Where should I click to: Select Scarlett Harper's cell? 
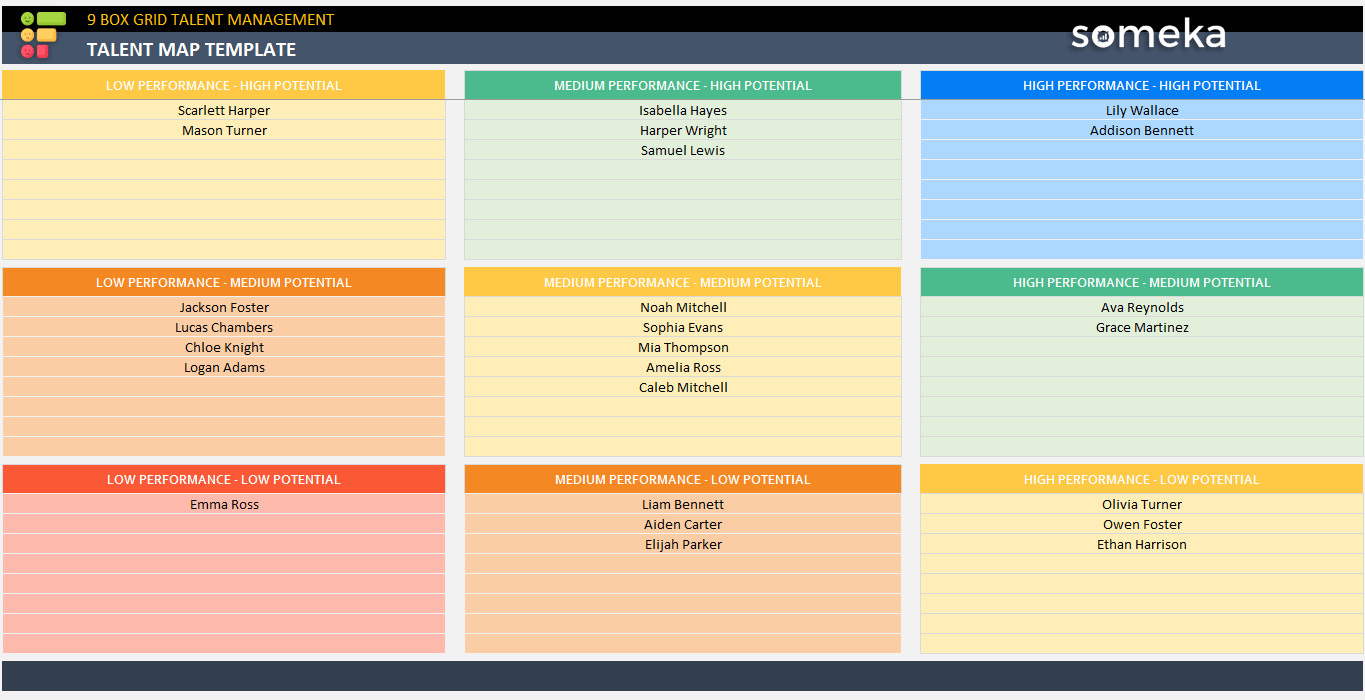tap(224, 111)
